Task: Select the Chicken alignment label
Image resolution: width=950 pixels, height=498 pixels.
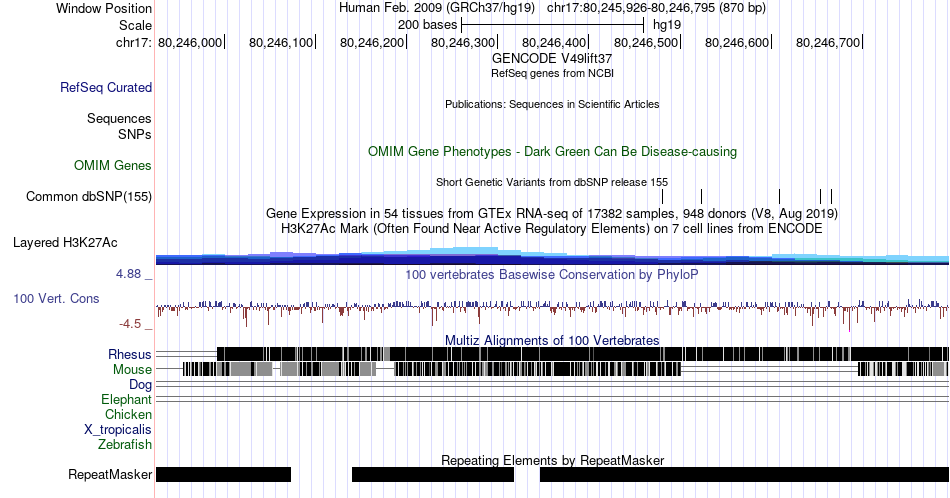Action: coord(128,414)
